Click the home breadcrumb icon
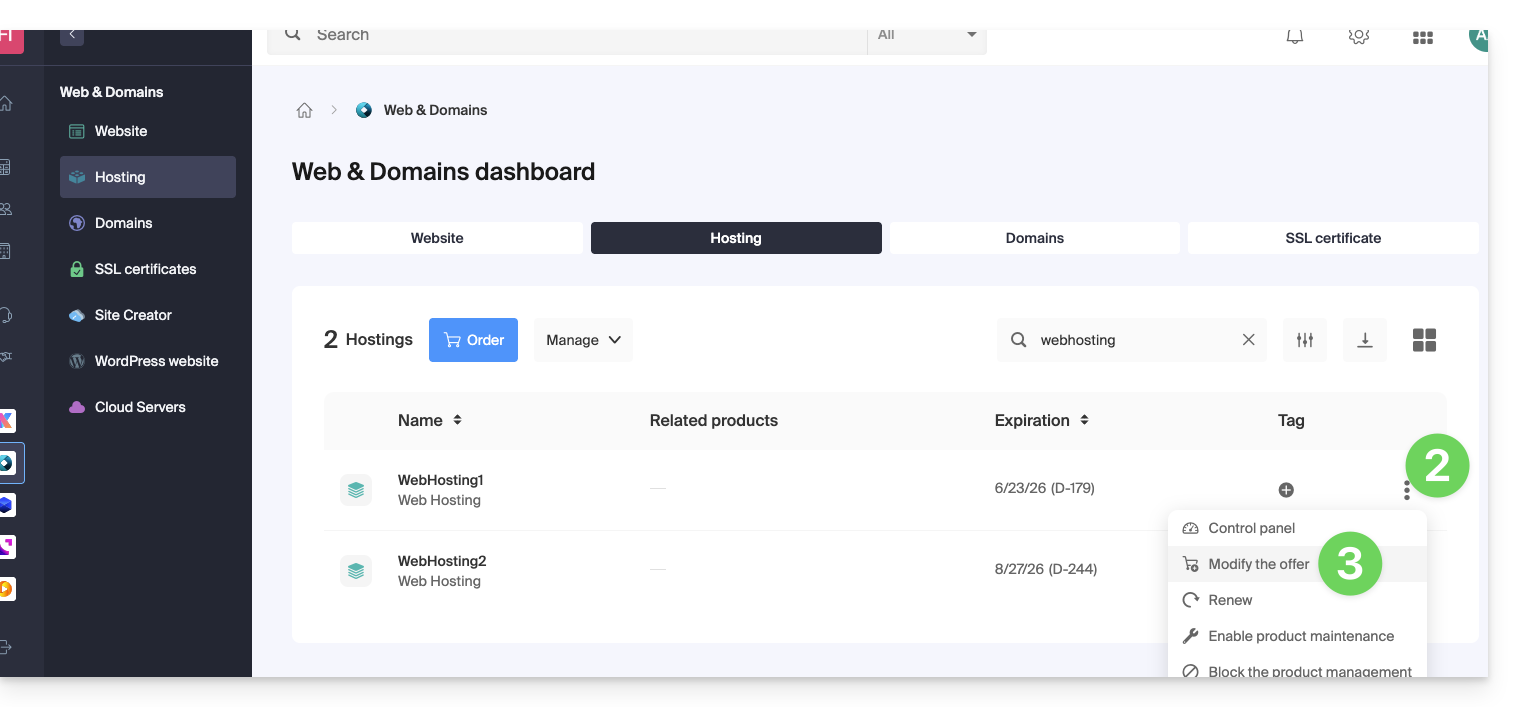 point(304,110)
